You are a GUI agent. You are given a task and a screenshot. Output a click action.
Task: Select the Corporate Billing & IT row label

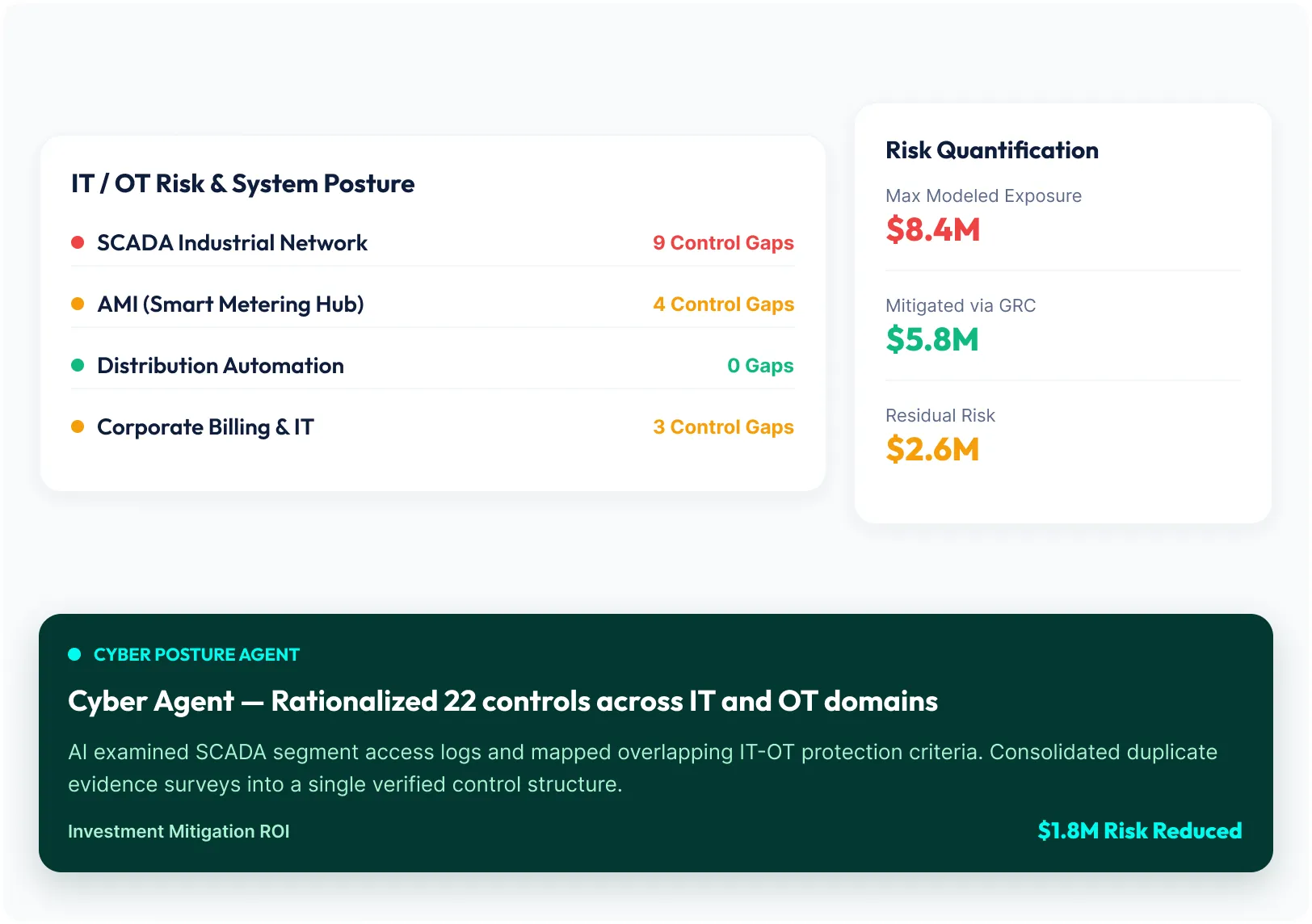[205, 427]
